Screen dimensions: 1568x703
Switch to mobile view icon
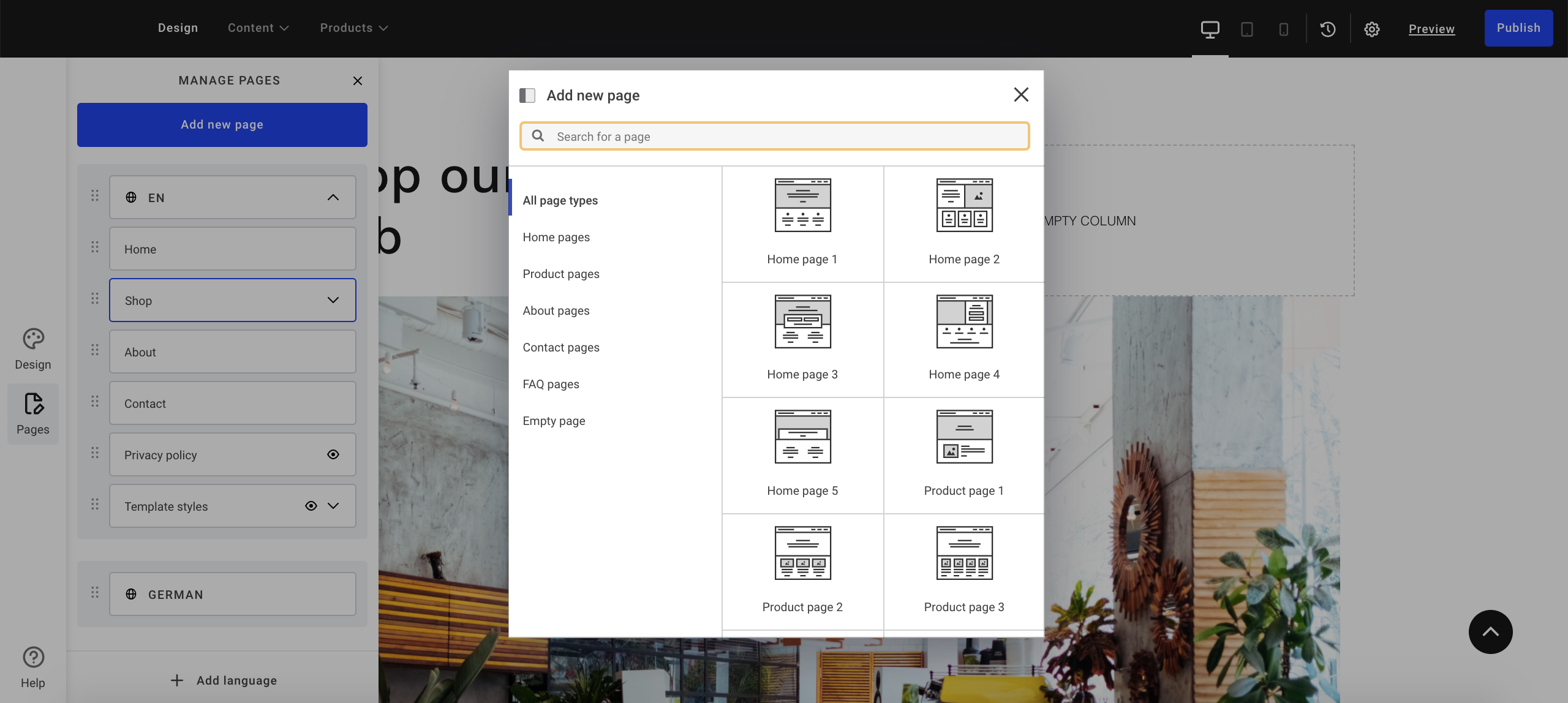pyautogui.click(x=1284, y=29)
